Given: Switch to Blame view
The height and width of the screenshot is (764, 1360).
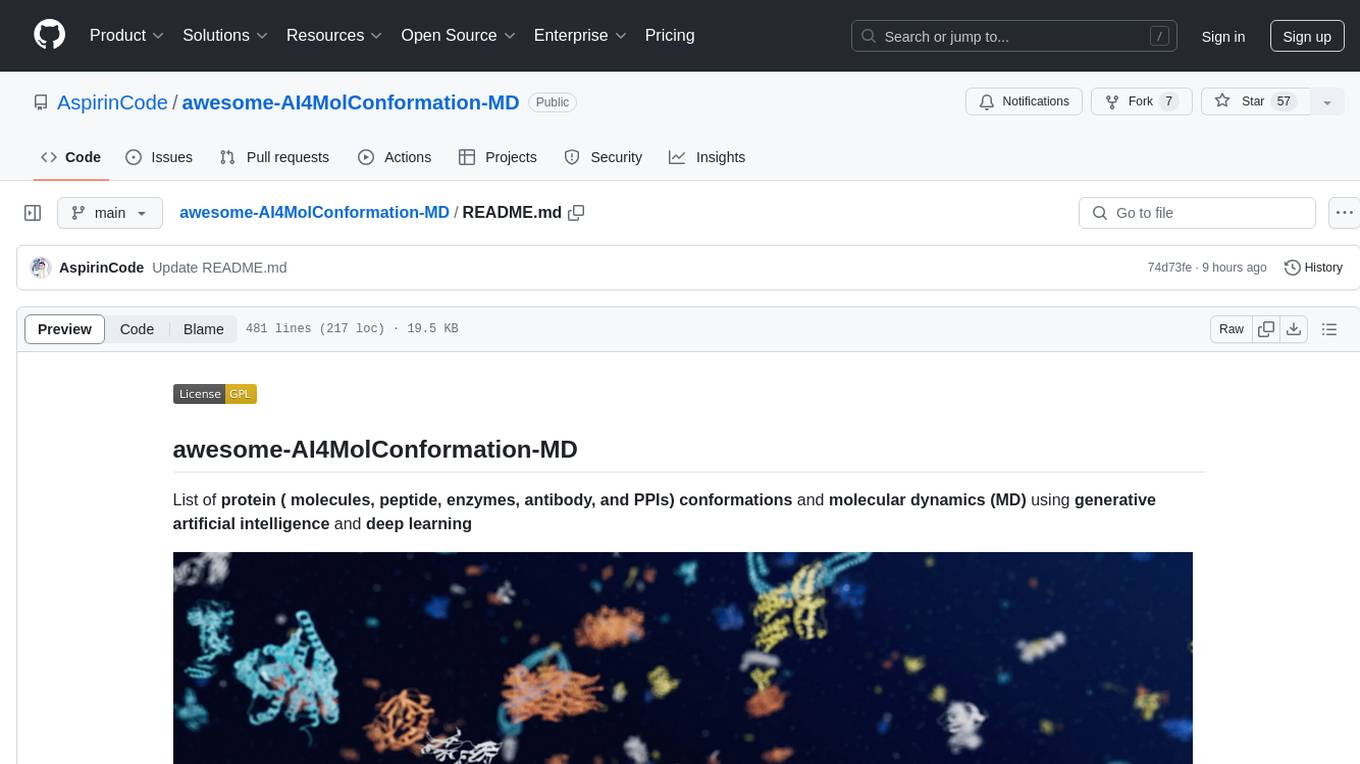Looking at the screenshot, I should point(203,329).
